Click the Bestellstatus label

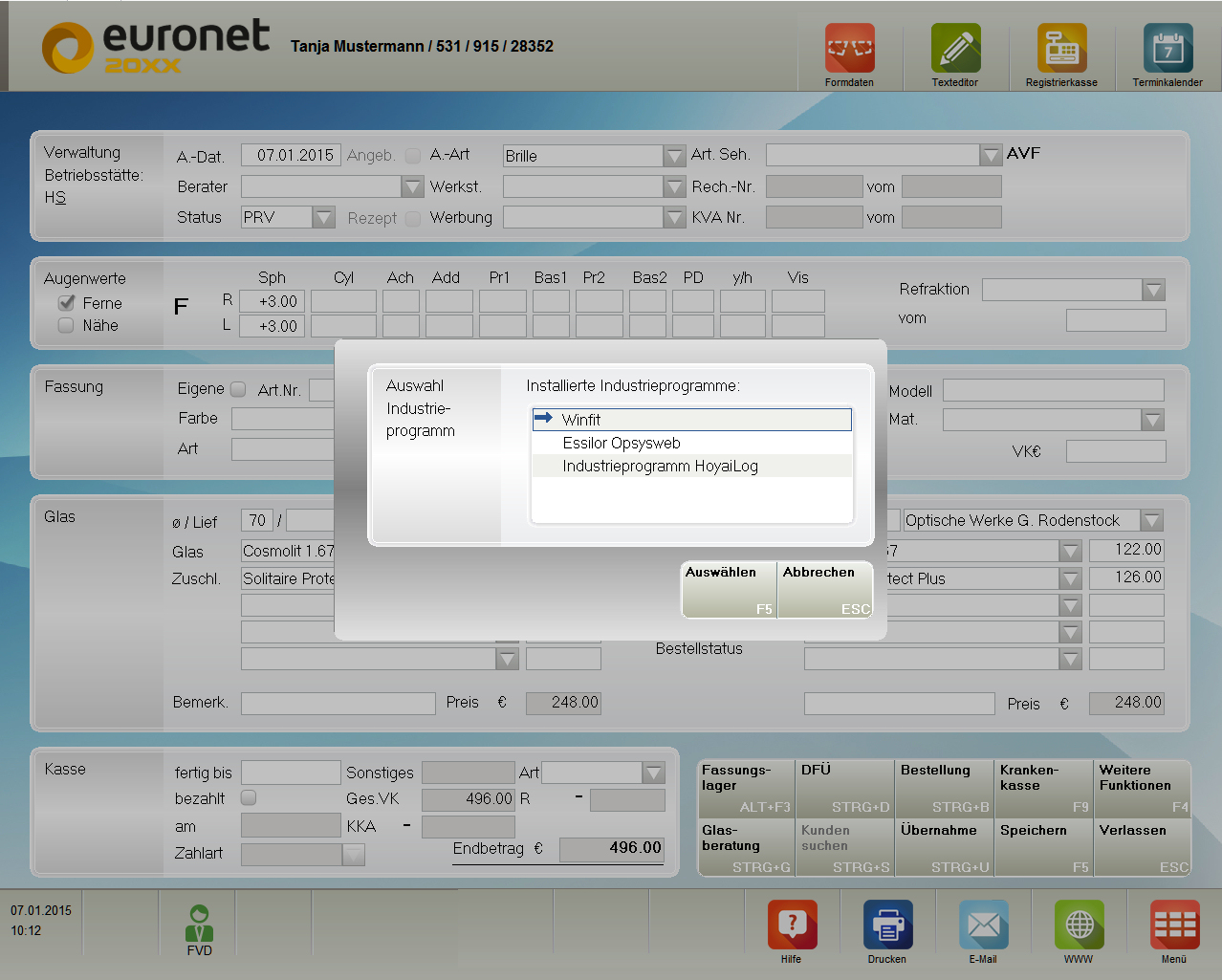[x=699, y=648]
